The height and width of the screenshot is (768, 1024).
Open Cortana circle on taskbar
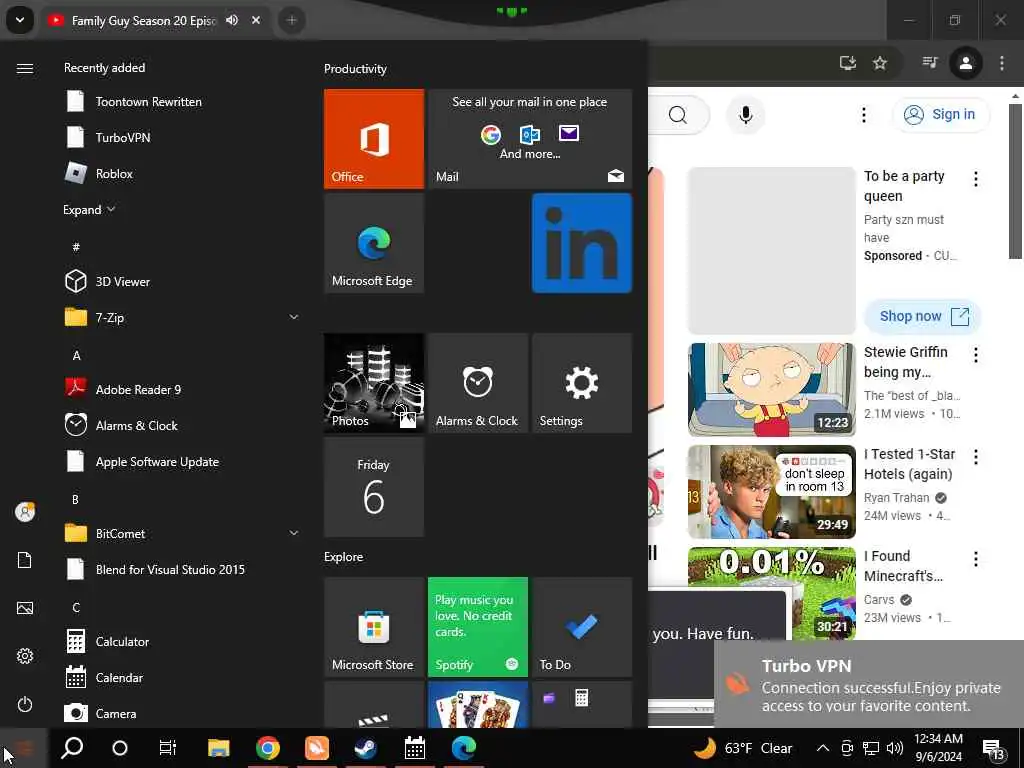coord(120,748)
